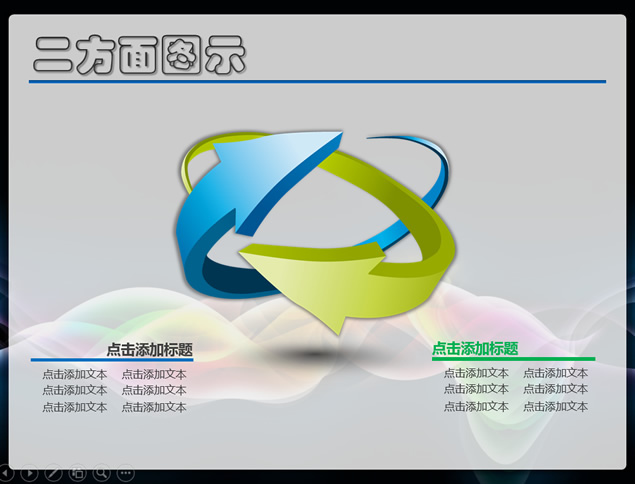
Task: Go to the previous slide arrow button
Action: pos(5,473)
